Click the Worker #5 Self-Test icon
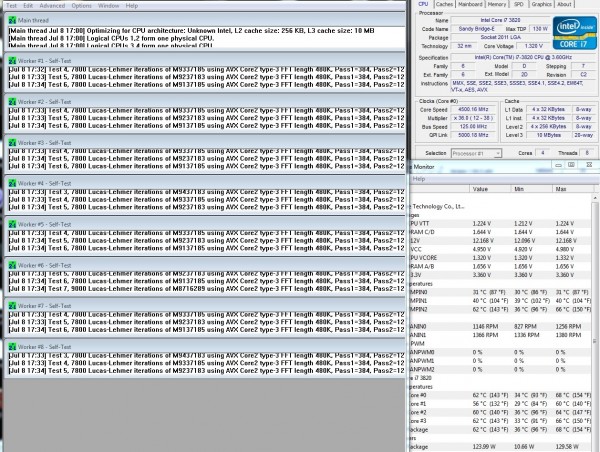The width and height of the screenshot is (600, 452). click(x=12, y=224)
